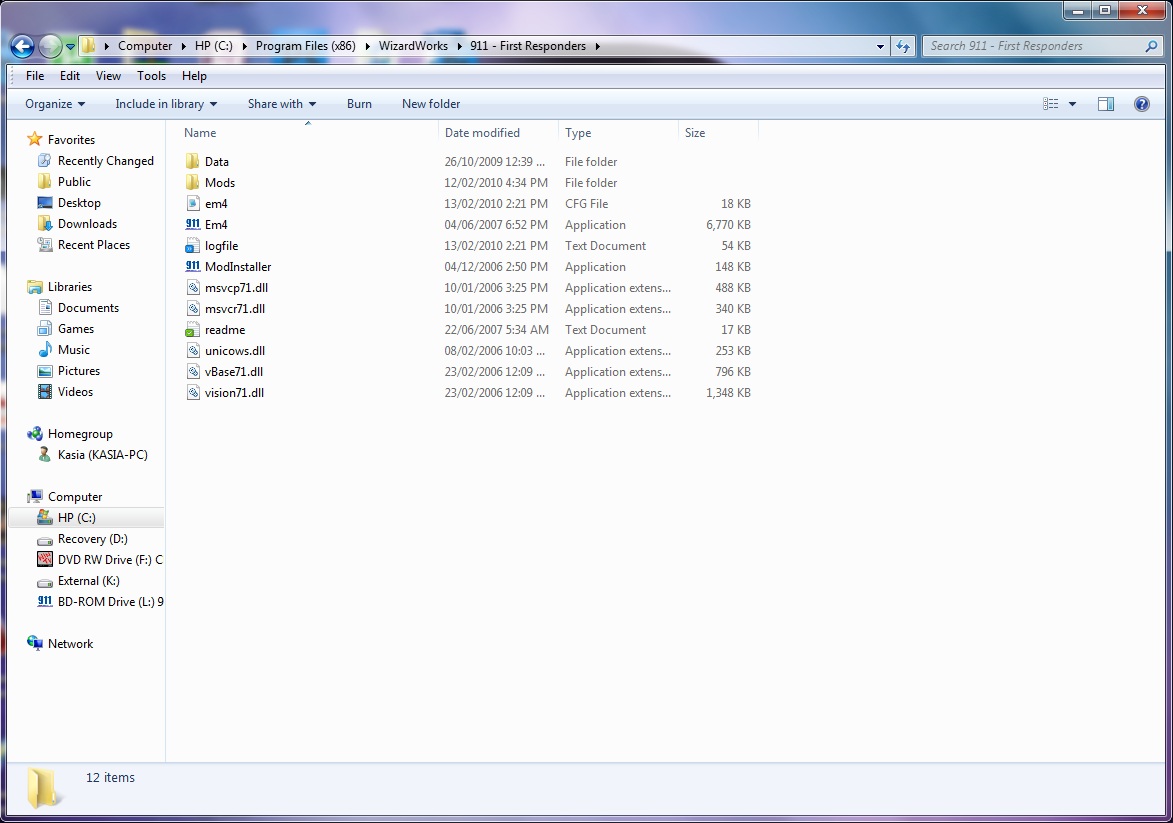The height and width of the screenshot is (823, 1173).
Task: Click the Back navigation arrow button
Action: point(22,46)
